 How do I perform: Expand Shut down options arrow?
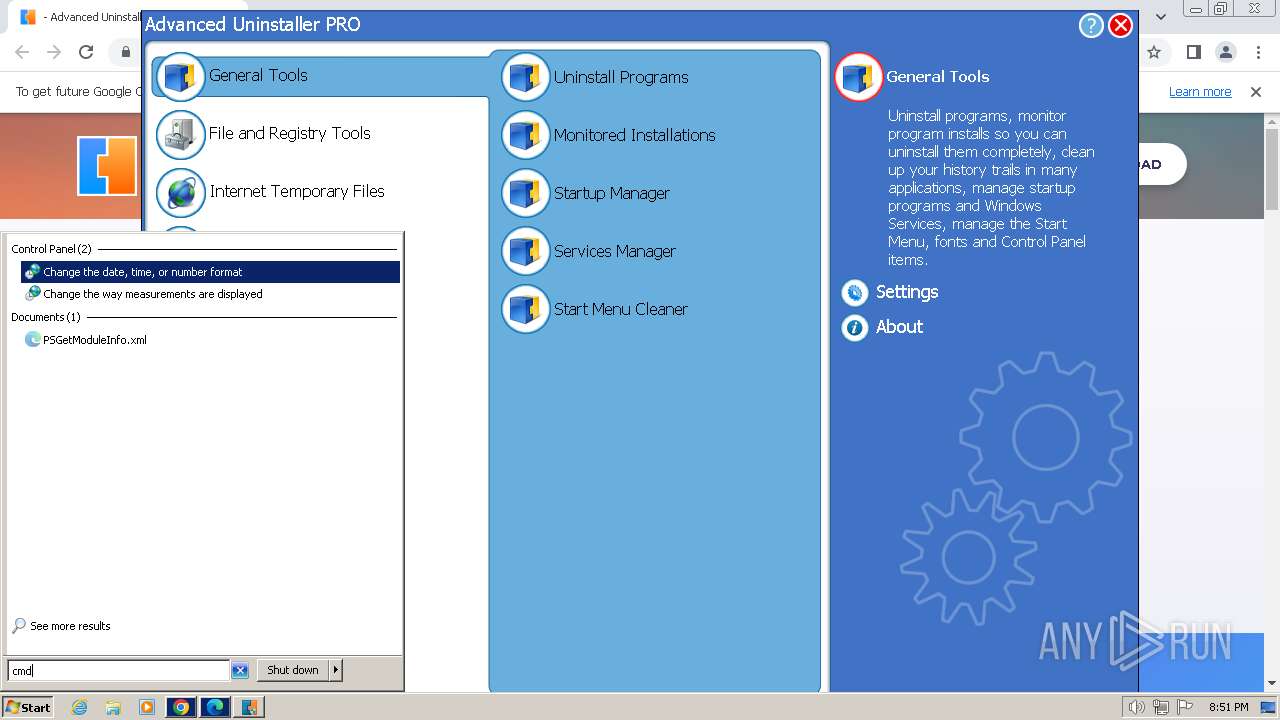(x=336, y=670)
